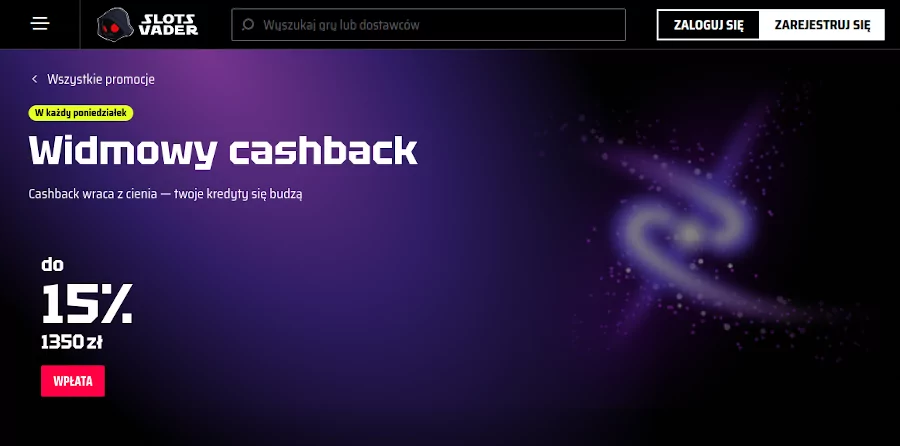Go back via Wszystkie promocje link

click(100, 79)
